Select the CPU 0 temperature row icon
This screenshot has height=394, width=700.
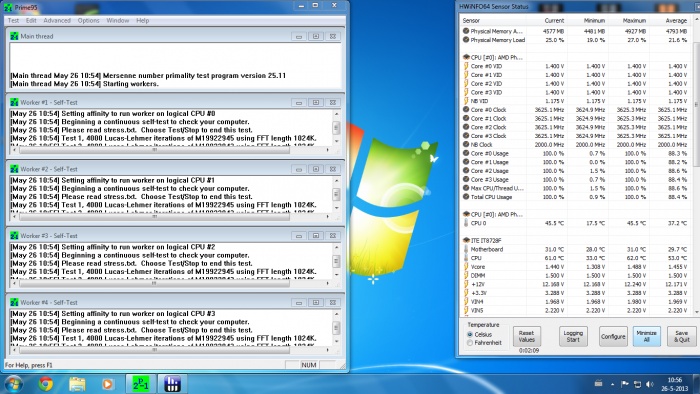pos(466,223)
